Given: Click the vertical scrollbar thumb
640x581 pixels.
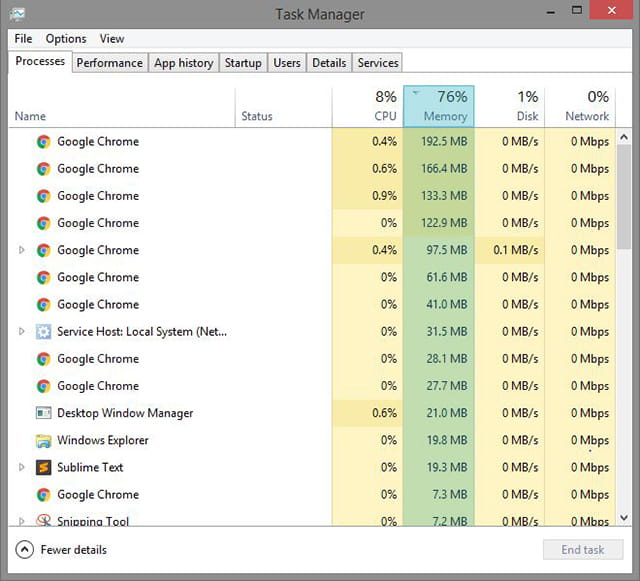Looking at the screenshot, I should coord(624,197).
